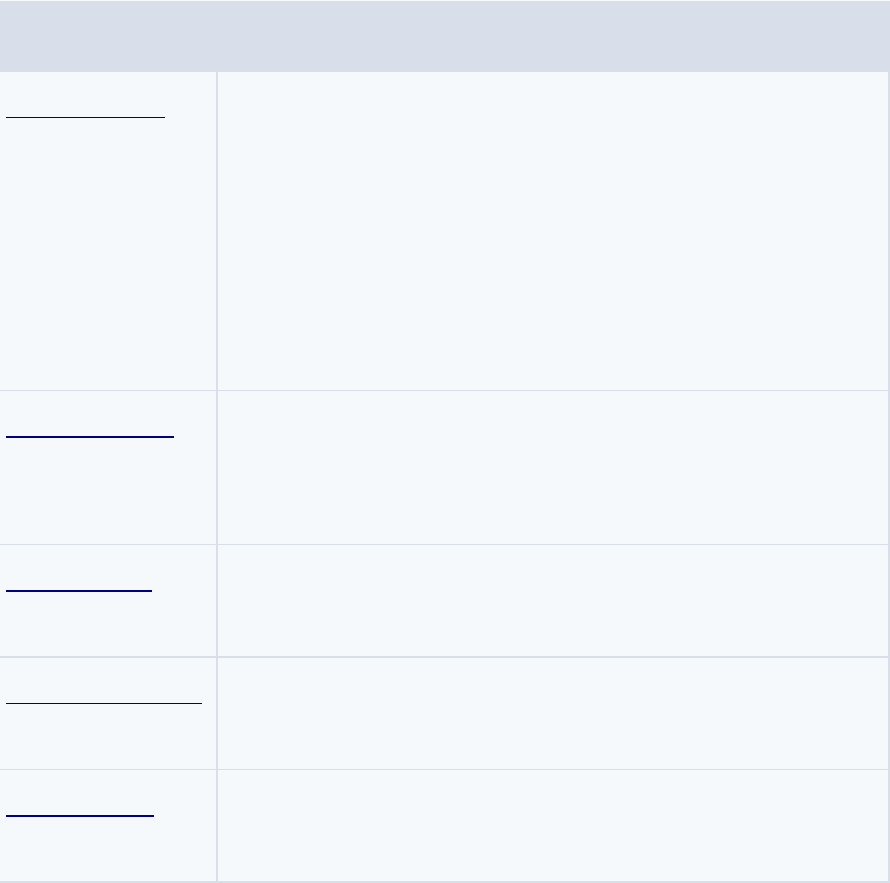
Task: Open the underlined link in the last table row
Action: coord(80,815)
